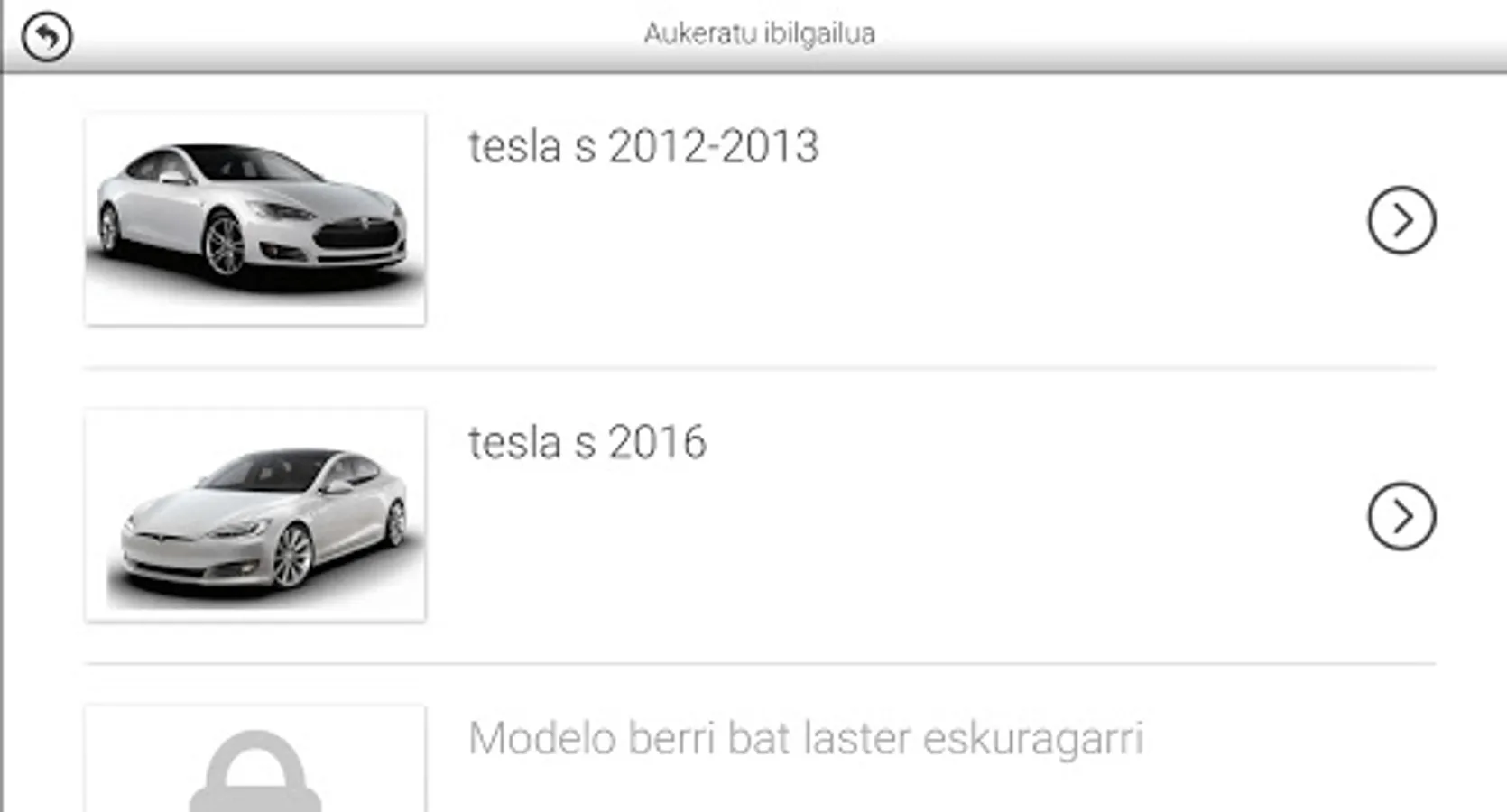Tap 'Modelo berri bat laster eskuragarri' text
The height and width of the screenshot is (812, 1507).
click(x=806, y=739)
